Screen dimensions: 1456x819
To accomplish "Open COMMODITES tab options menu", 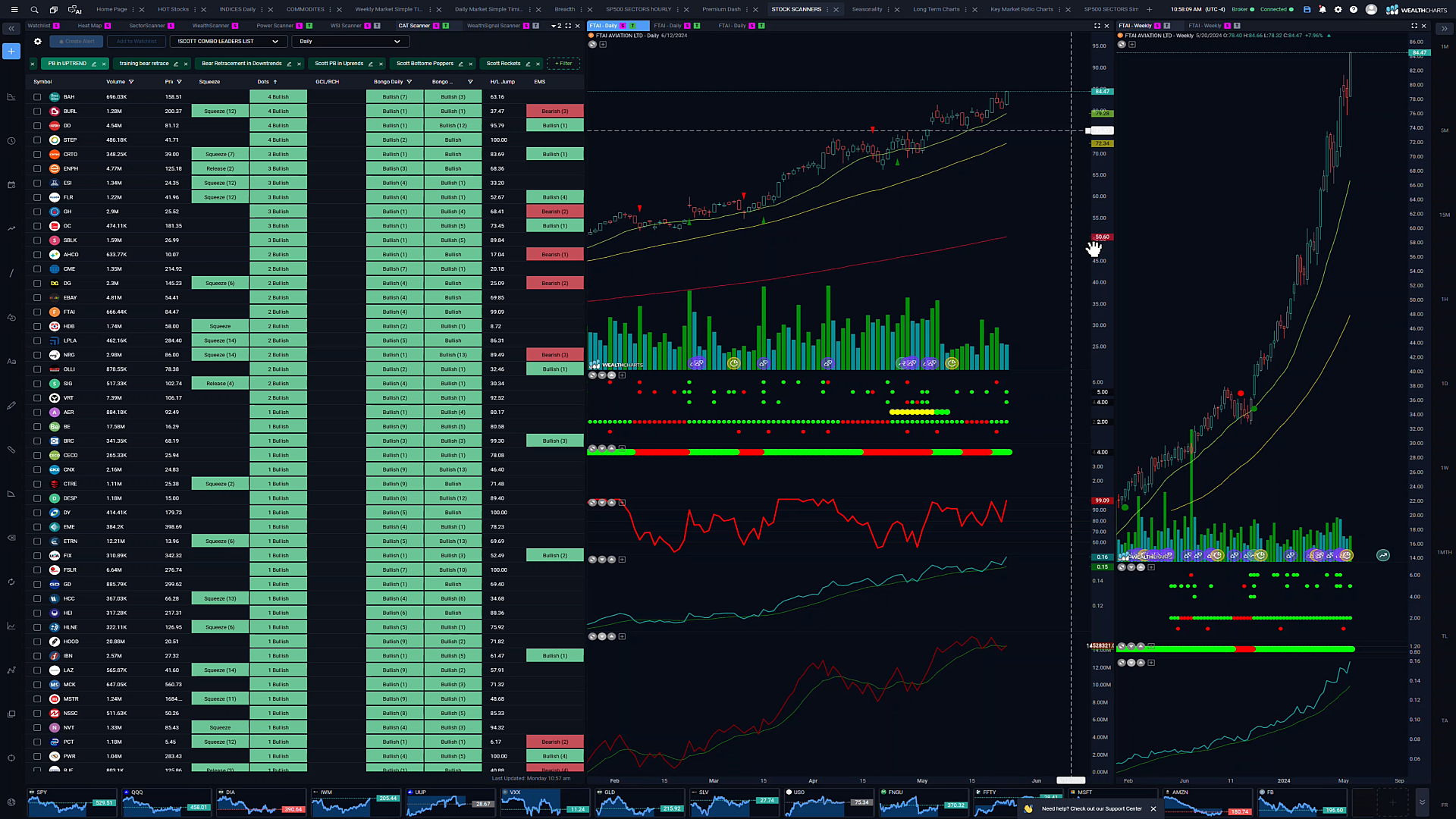I will coord(330,10).
